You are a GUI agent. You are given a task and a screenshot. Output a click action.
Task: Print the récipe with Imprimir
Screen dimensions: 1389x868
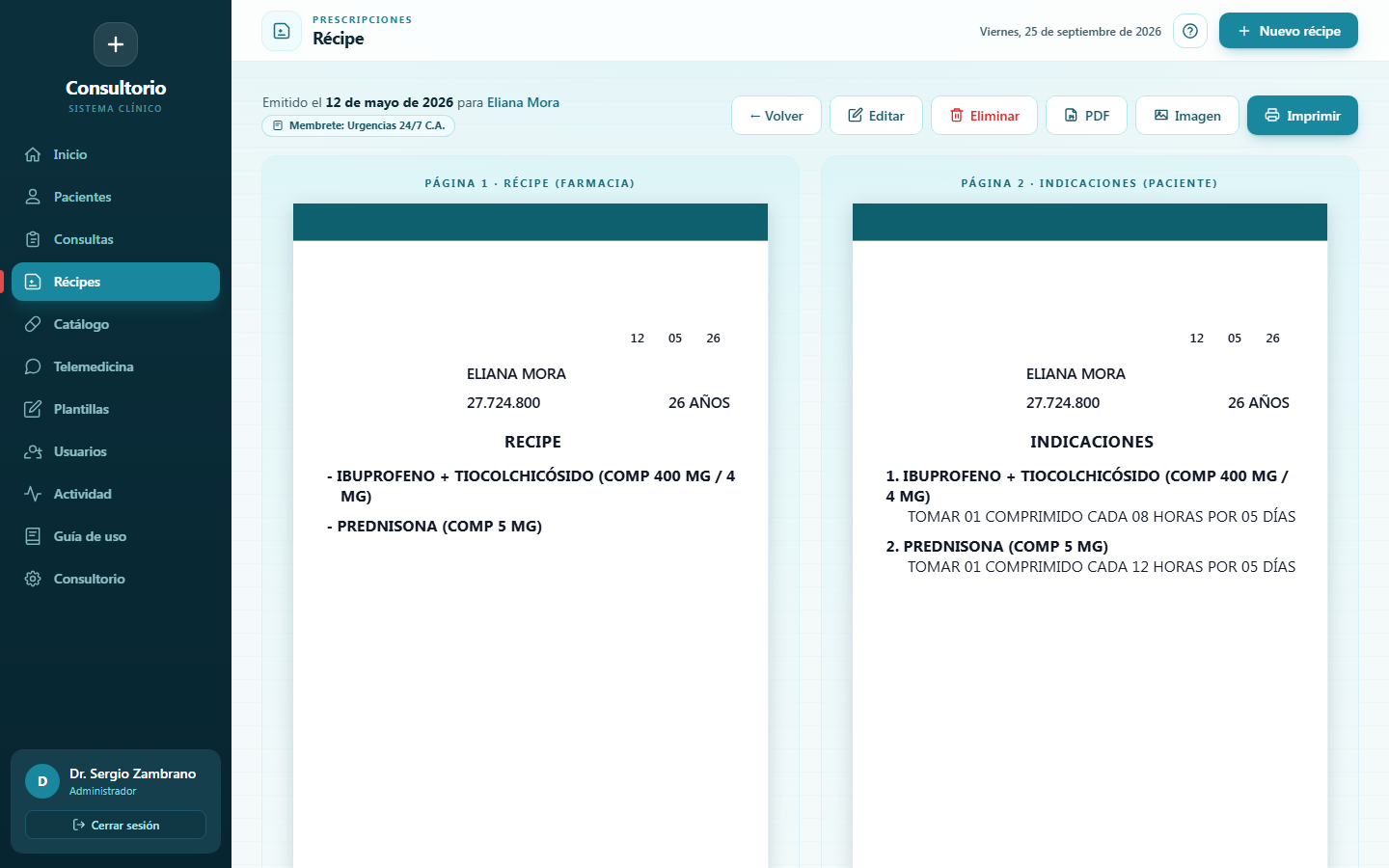(1302, 116)
